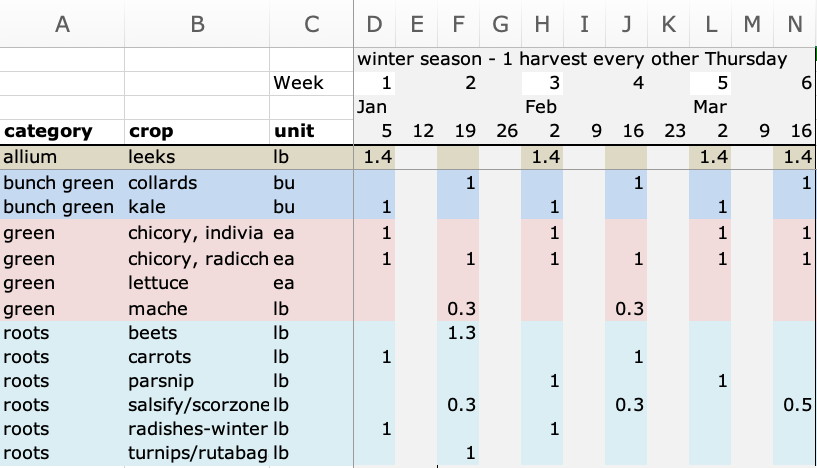This screenshot has height=468, width=817.
Task: Click the 'mache' crop cell
Action: point(197,309)
